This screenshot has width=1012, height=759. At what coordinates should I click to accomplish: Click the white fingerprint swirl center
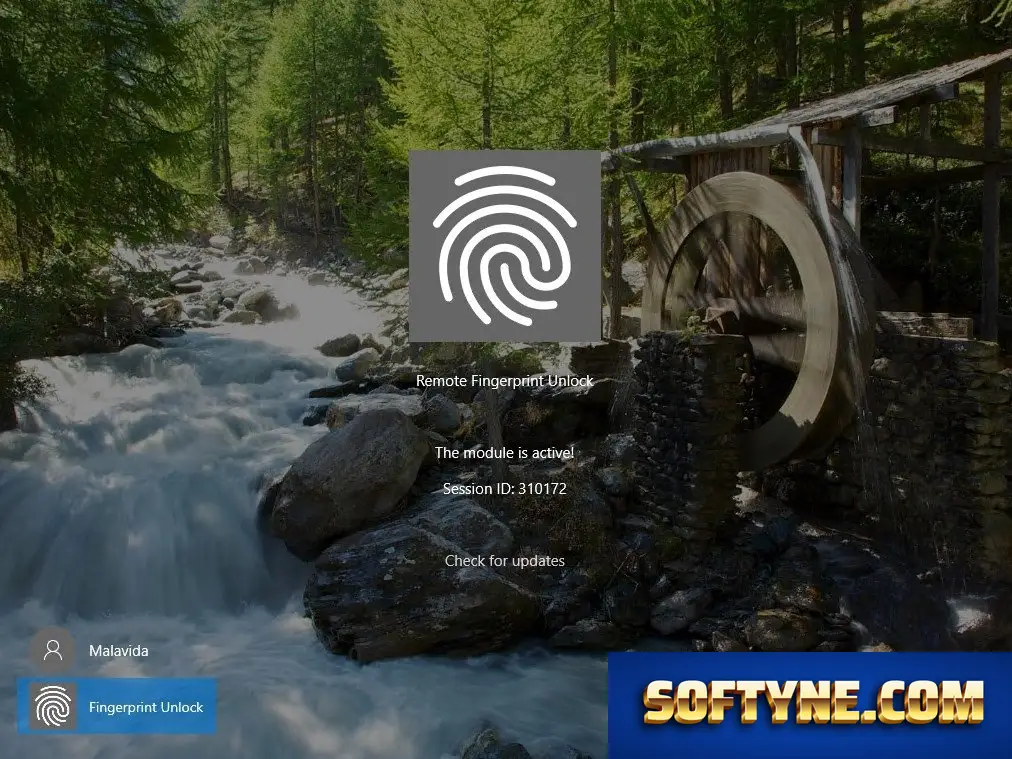coord(505,246)
